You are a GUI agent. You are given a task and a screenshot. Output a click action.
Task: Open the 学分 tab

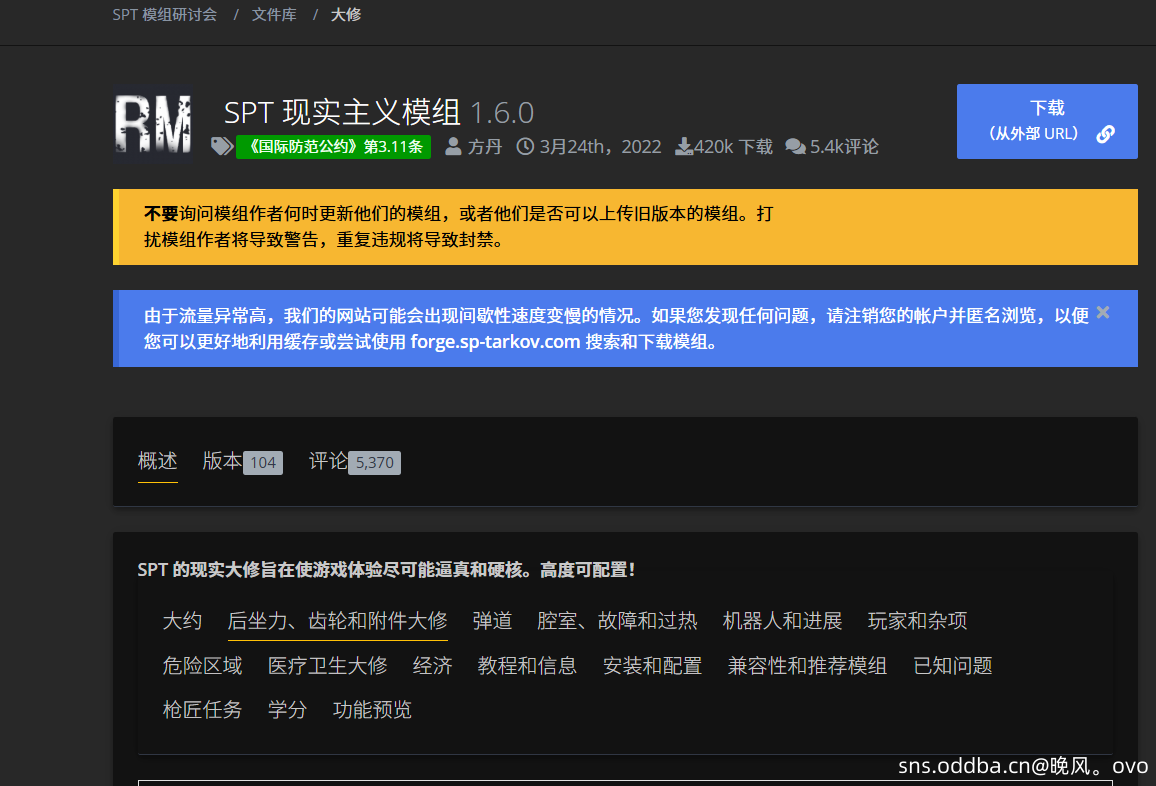[288, 709]
